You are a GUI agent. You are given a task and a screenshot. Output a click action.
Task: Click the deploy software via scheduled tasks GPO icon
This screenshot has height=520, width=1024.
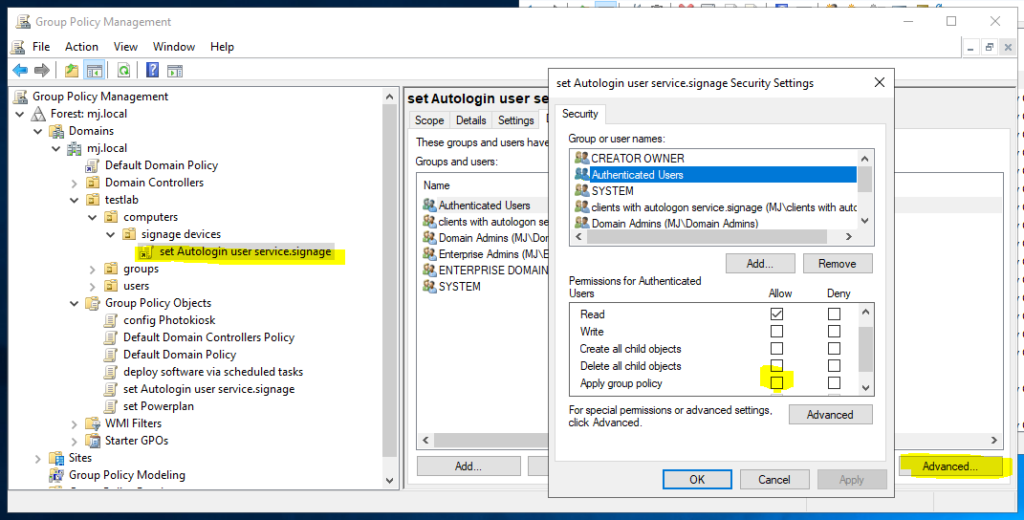click(x=111, y=372)
